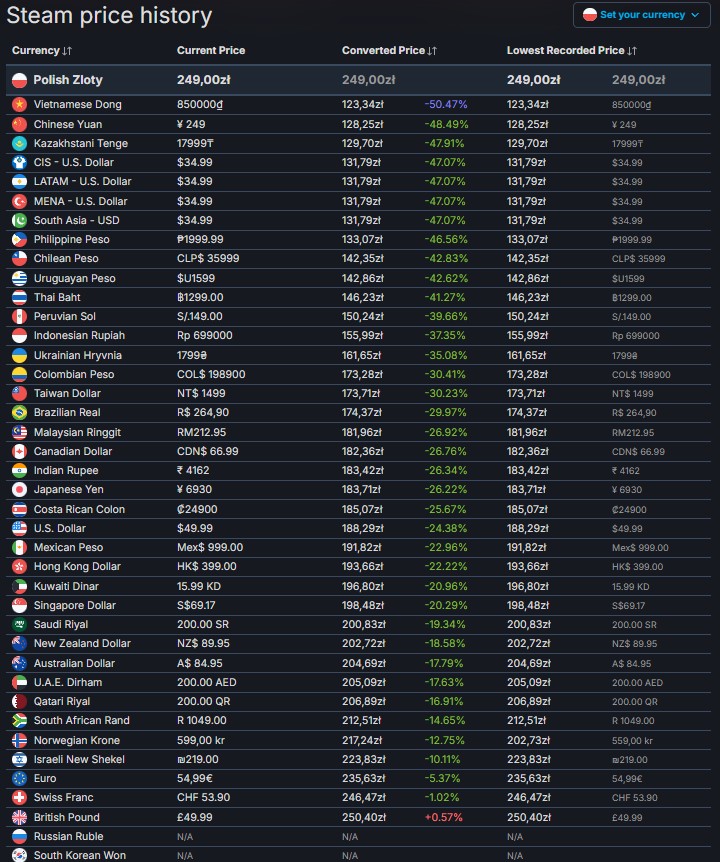Click the Euro flag icon

pyautogui.click(x=19, y=778)
